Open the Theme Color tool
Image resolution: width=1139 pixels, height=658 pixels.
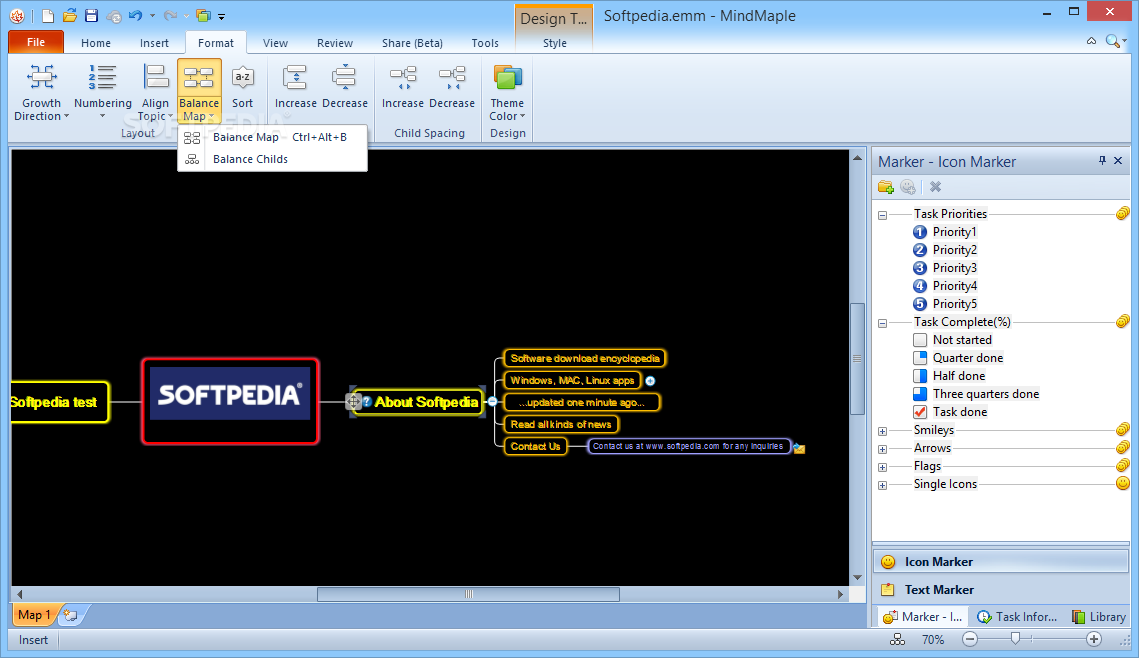click(x=507, y=92)
